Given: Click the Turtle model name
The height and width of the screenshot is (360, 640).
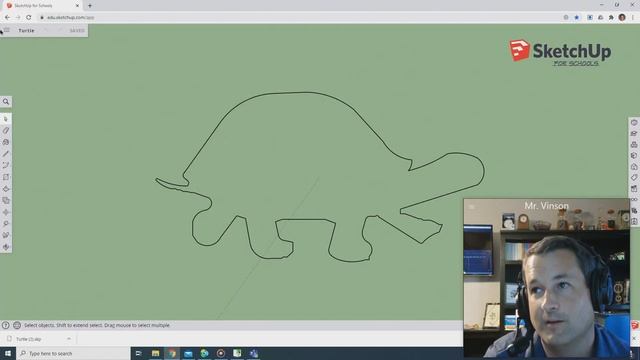Looking at the screenshot, I should 26,31.
